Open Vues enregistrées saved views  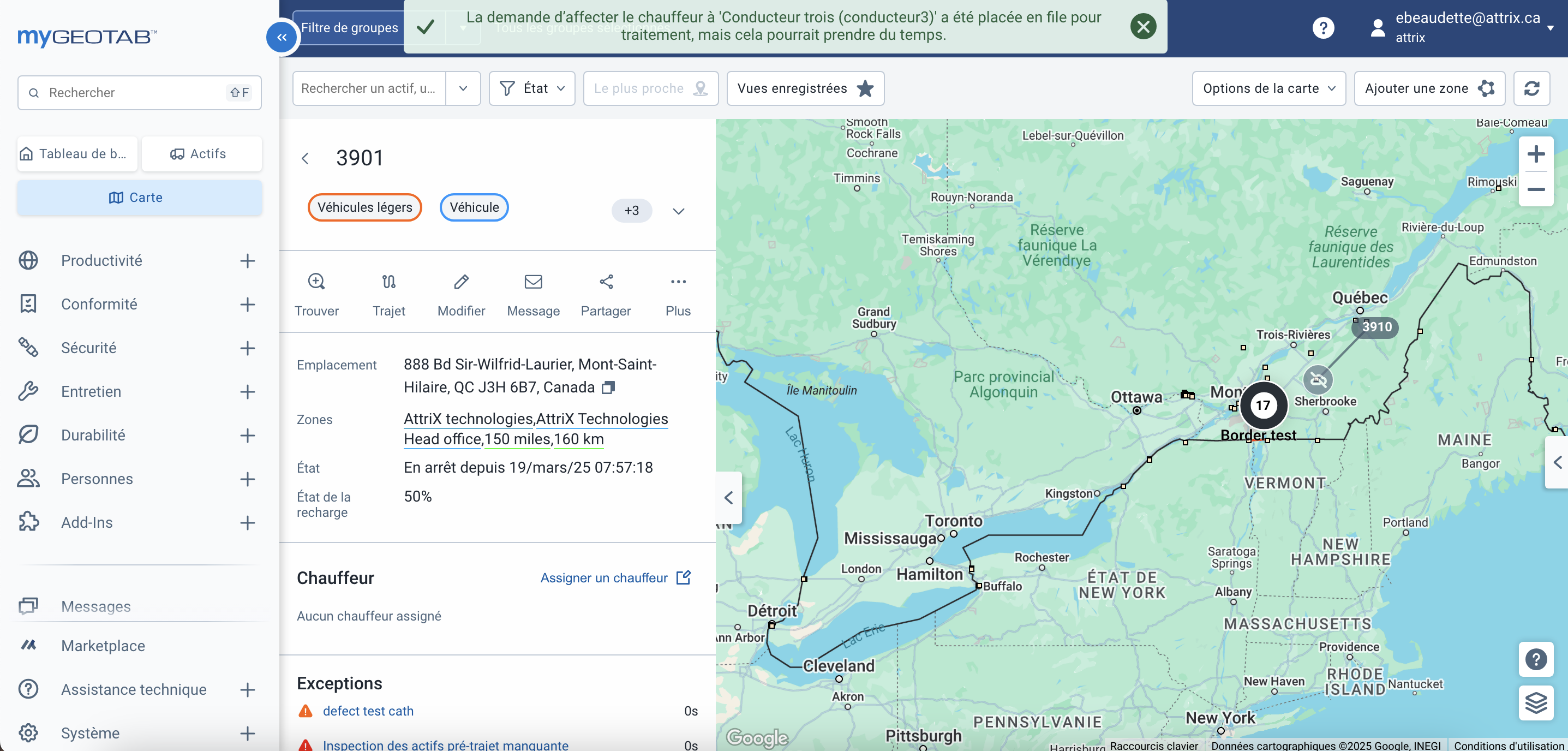(x=805, y=89)
